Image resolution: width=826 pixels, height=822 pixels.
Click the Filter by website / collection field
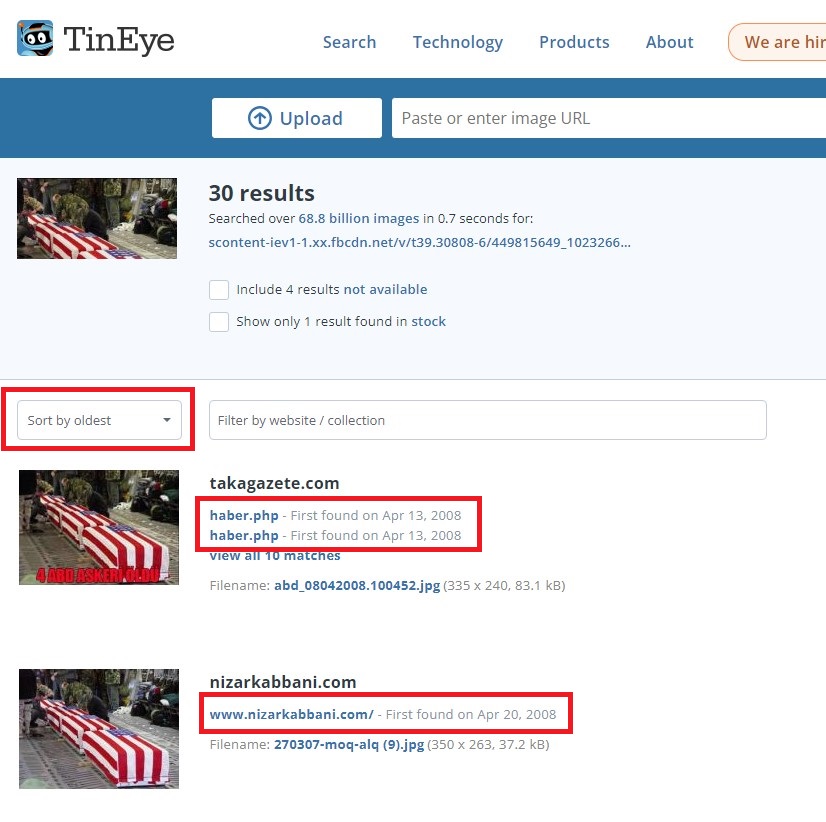[x=488, y=420]
